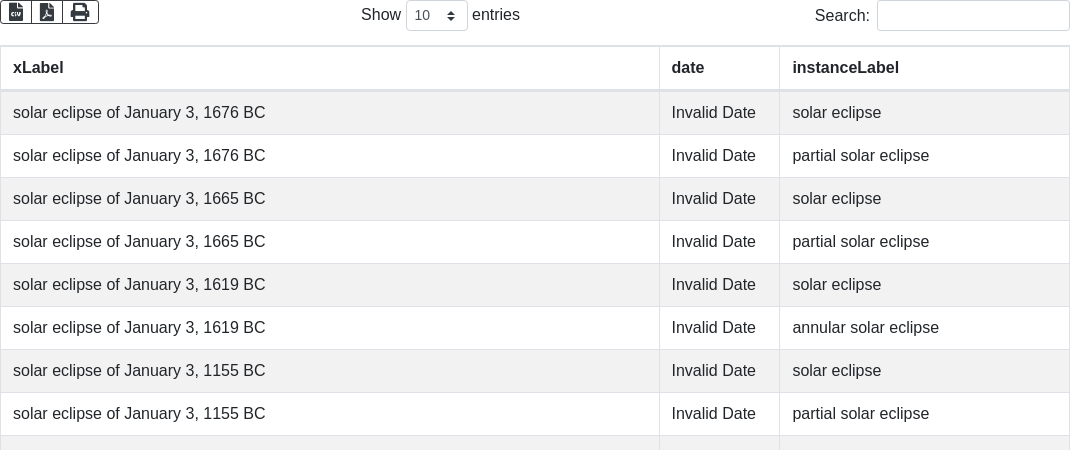Screen dimensions: 1070x450
Task: Select the first 1619 BC eclipse label
Action: (139, 285)
